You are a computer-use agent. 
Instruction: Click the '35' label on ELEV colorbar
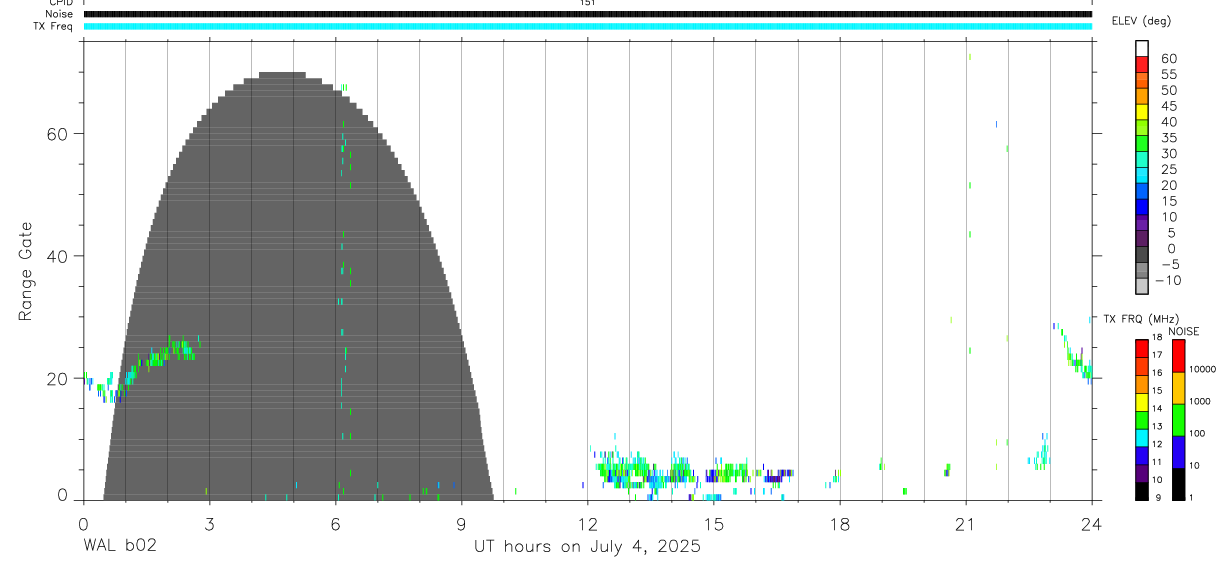point(1168,138)
